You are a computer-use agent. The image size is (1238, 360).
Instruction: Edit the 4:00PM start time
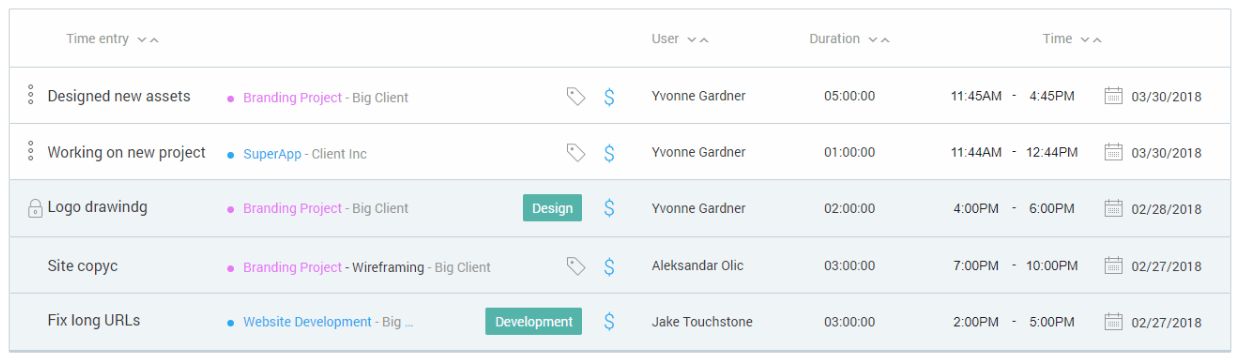pyautogui.click(x=976, y=208)
